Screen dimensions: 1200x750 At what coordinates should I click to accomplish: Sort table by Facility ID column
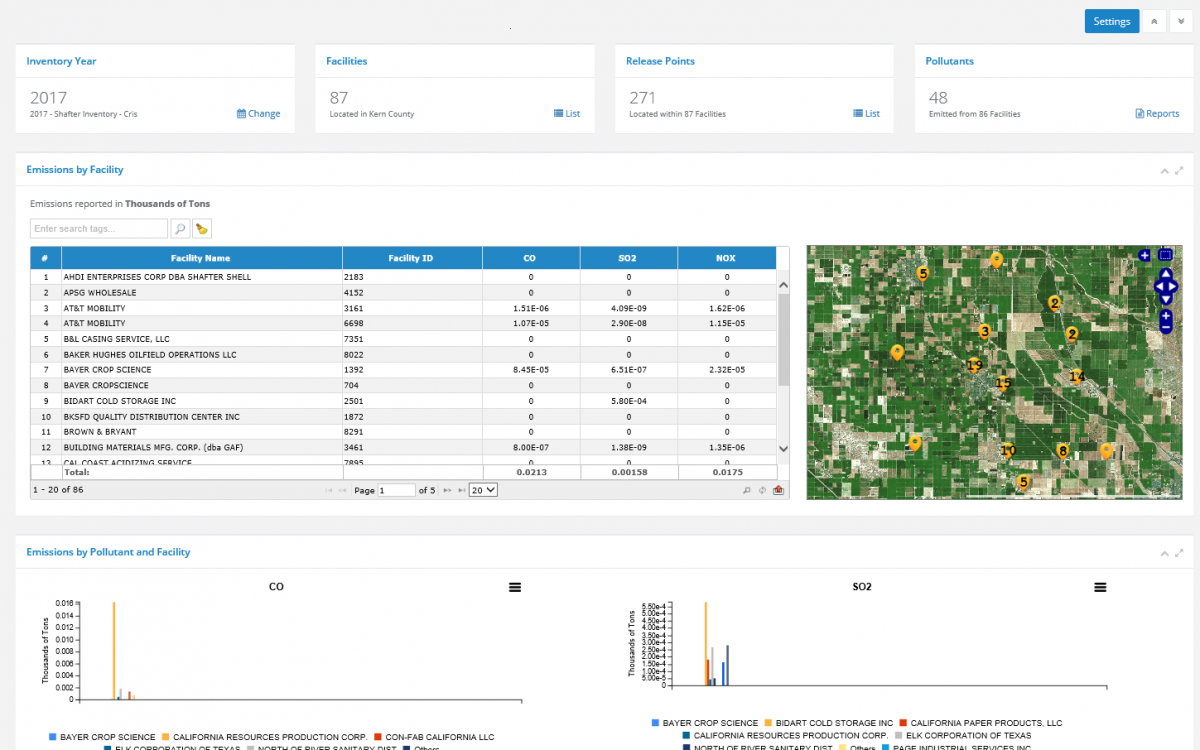point(412,258)
